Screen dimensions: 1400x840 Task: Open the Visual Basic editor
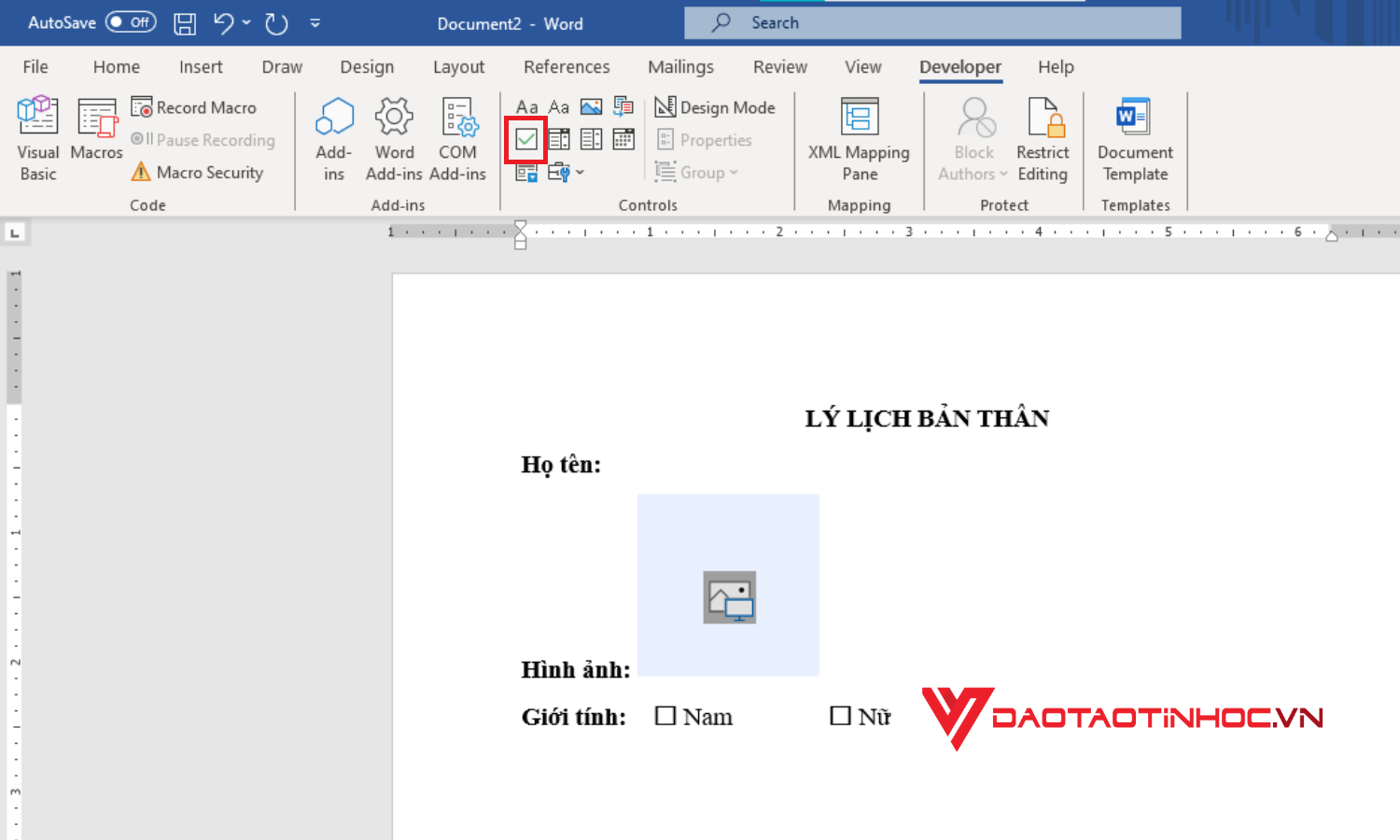(37, 137)
